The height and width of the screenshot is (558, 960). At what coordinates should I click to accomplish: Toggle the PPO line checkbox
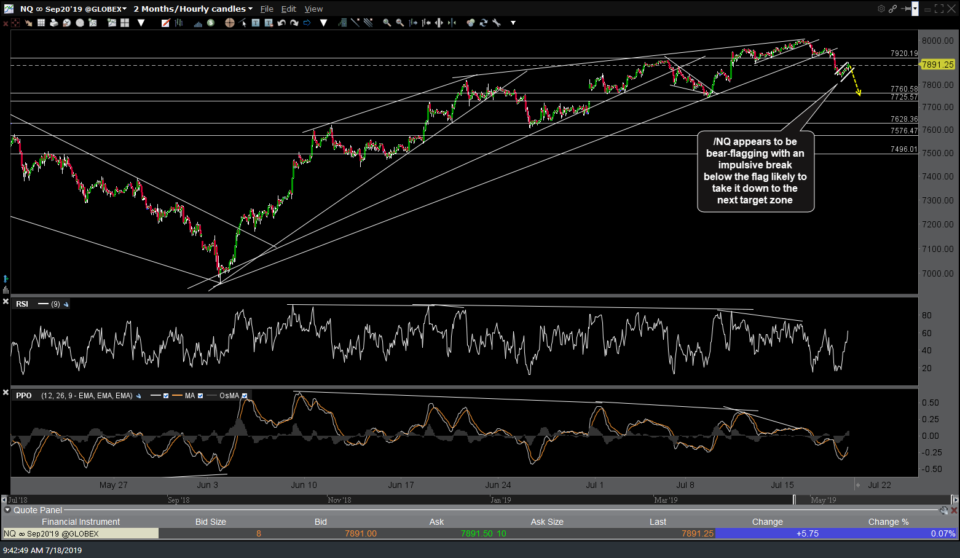pyautogui.click(x=166, y=396)
